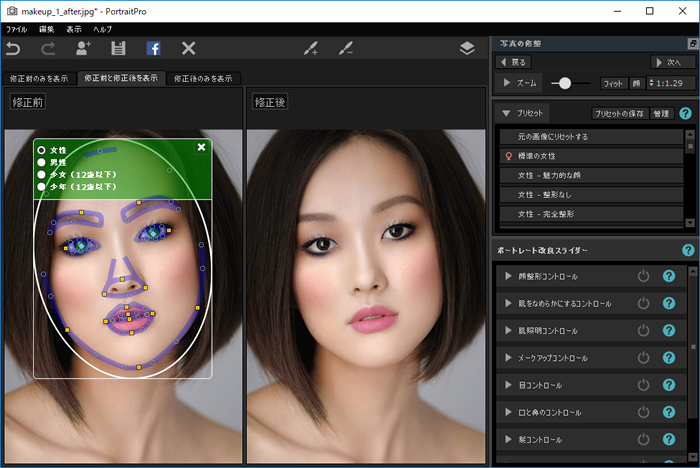Click プリセットの保存 button

click(x=619, y=113)
